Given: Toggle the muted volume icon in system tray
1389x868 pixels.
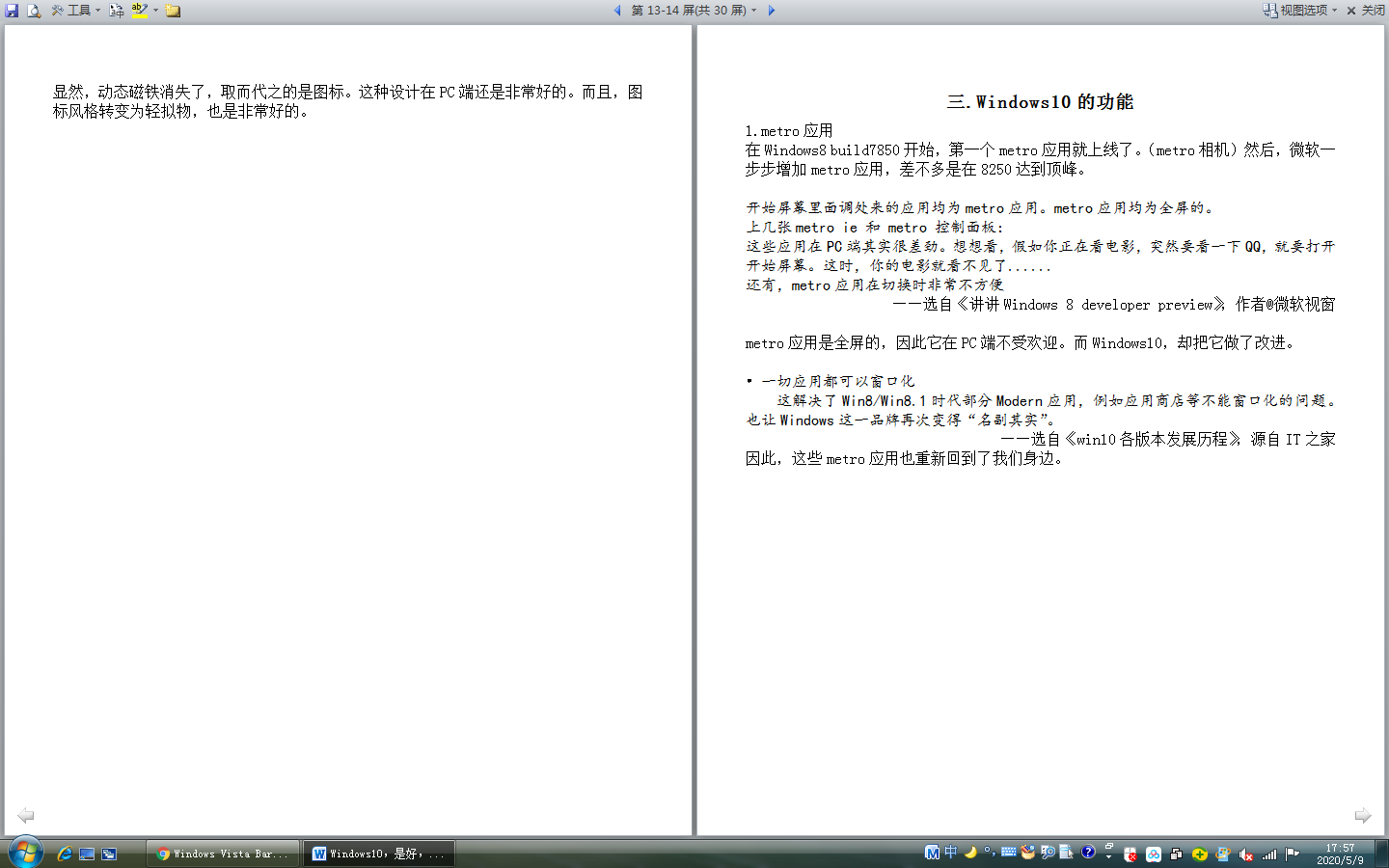Looking at the screenshot, I should pyautogui.click(x=1245, y=854).
